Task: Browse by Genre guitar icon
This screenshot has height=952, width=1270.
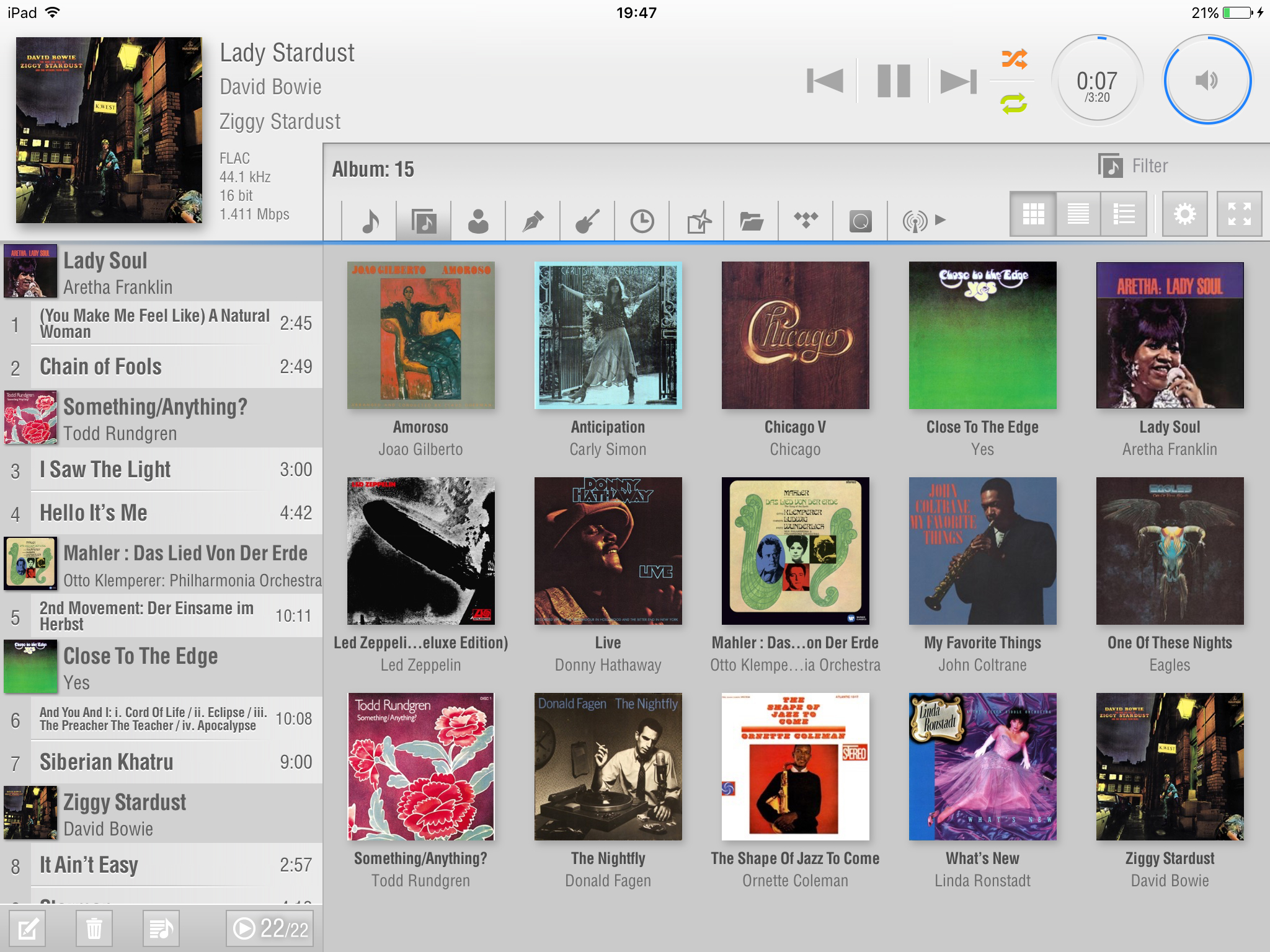Action: tap(587, 221)
